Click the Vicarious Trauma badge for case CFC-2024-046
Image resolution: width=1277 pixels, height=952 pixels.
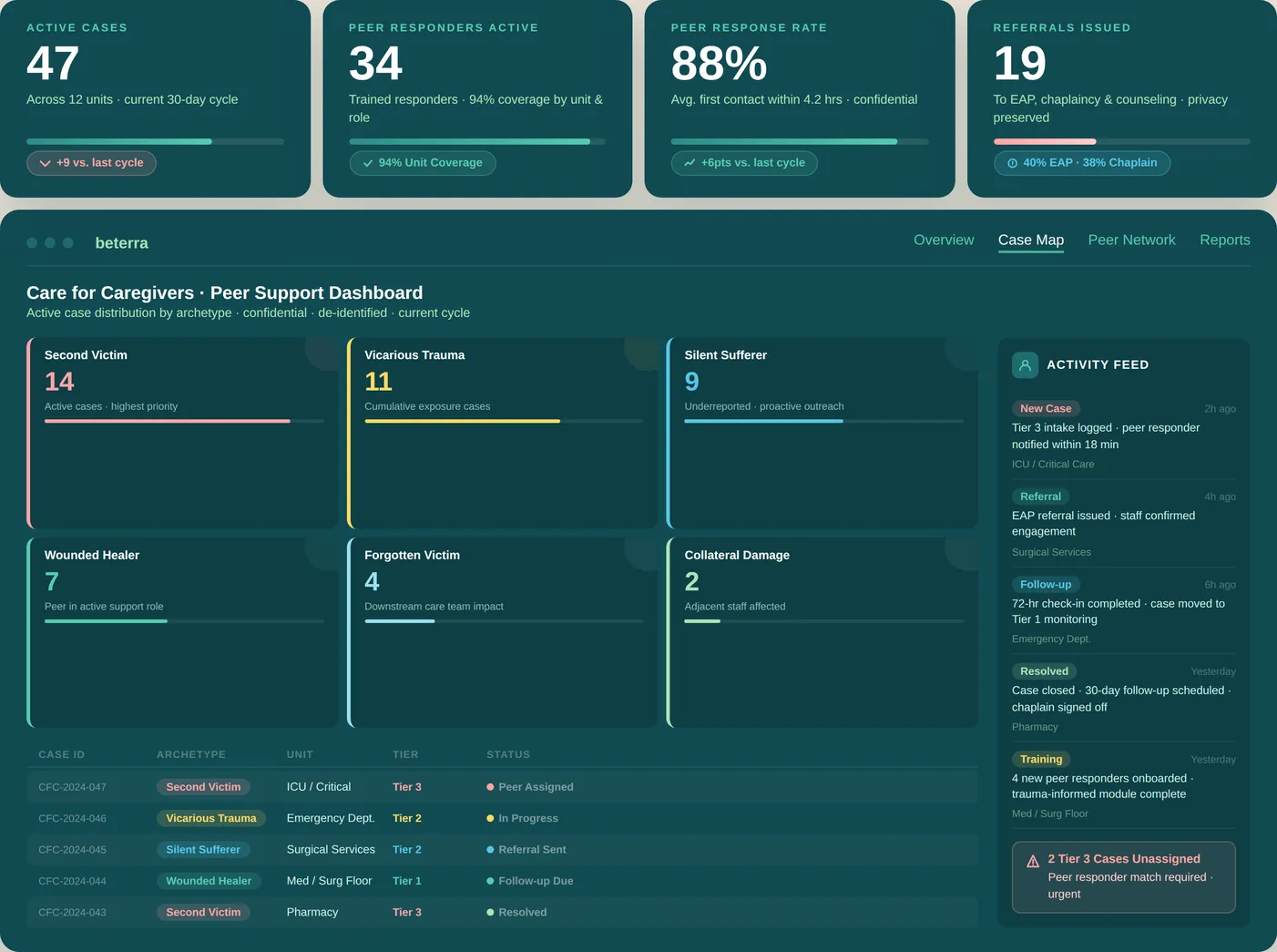tap(211, 818)
